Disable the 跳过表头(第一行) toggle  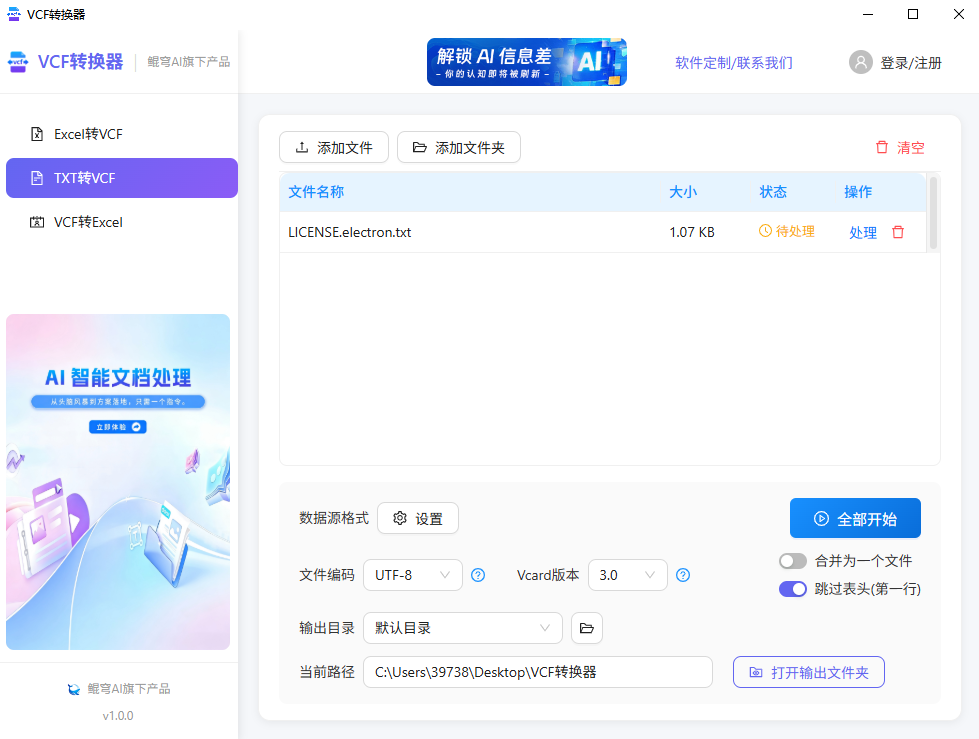tap(793, 589)
